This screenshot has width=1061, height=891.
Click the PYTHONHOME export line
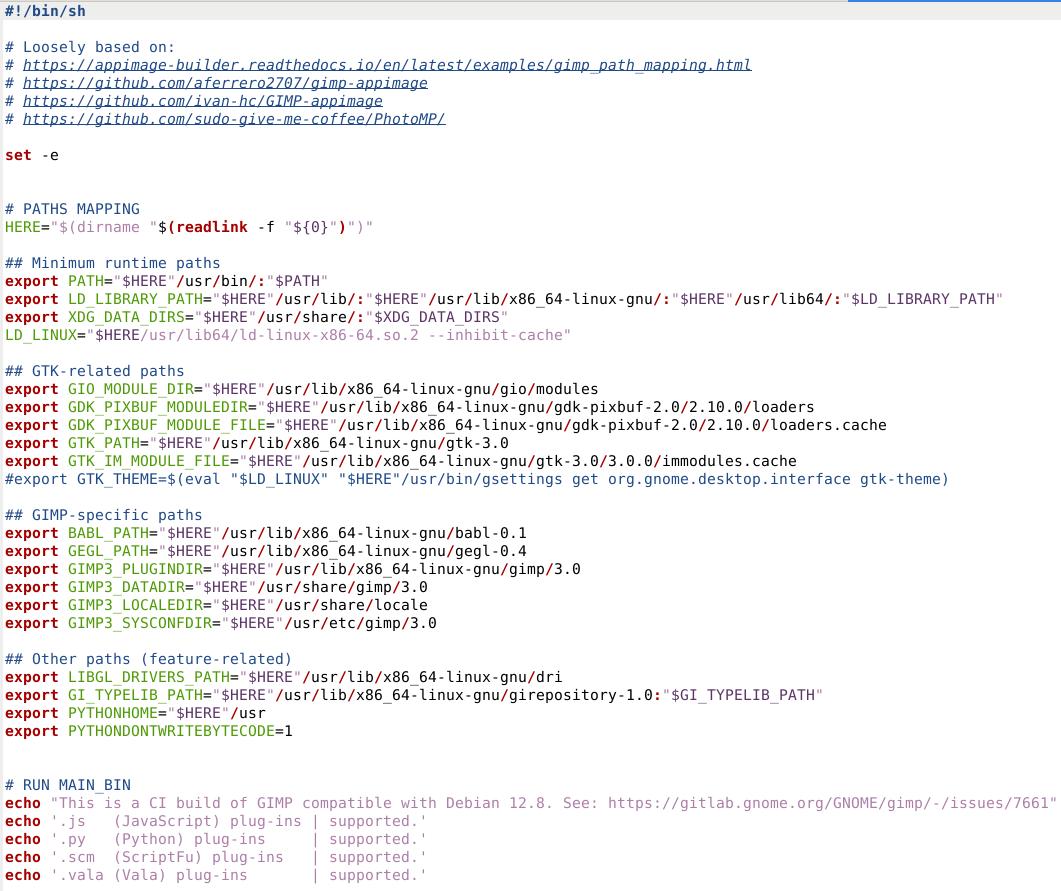[x=135, y=713]
